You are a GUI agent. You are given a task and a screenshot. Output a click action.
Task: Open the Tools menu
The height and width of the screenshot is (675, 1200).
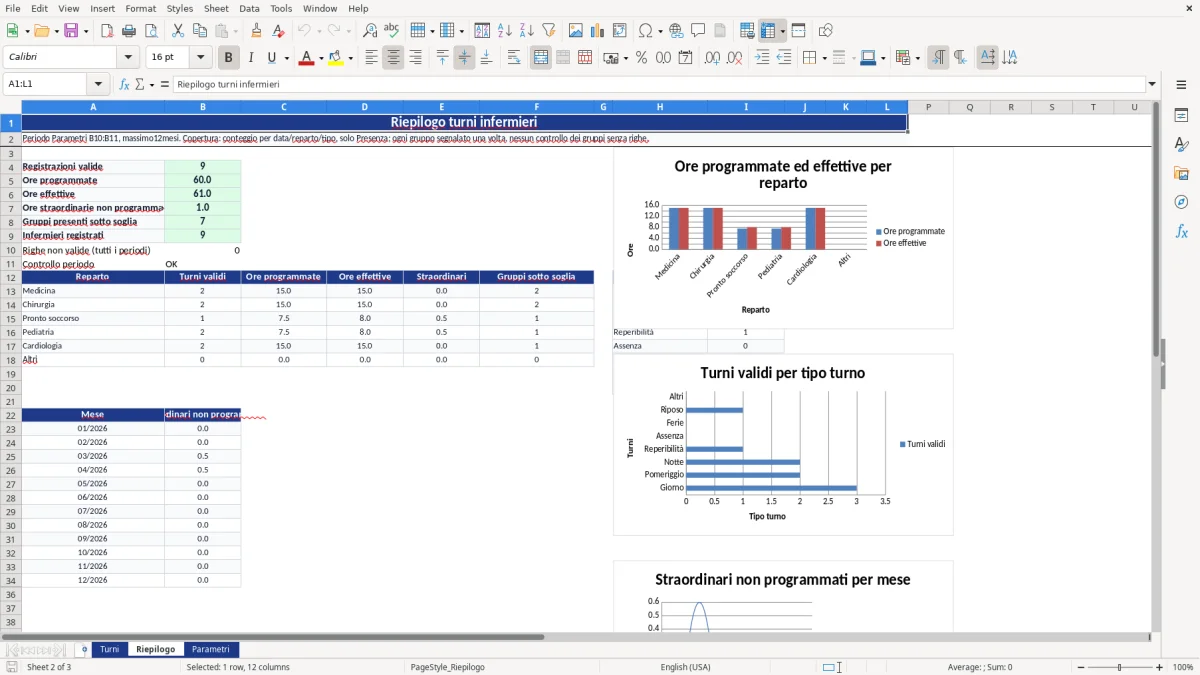281,8
